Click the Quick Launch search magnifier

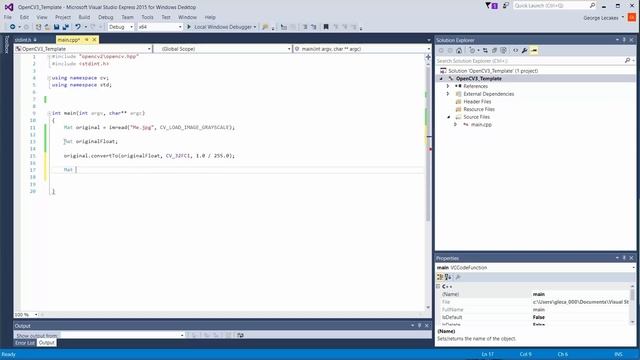coord(592,6)
